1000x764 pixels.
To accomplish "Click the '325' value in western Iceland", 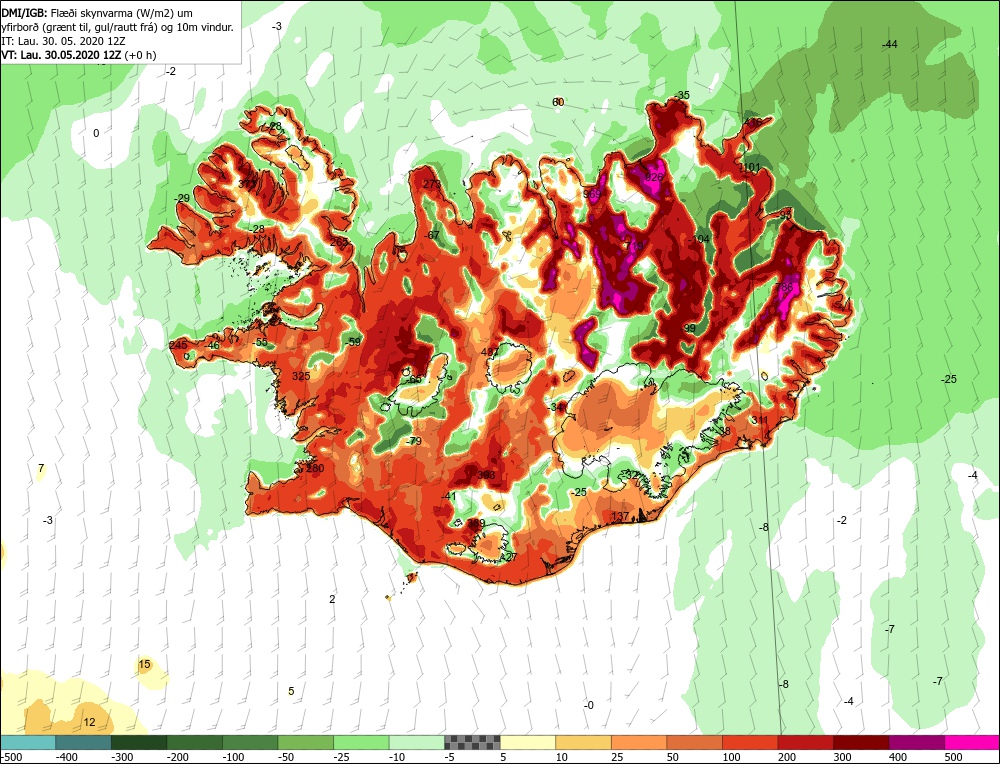I will (x=301, y=376).
